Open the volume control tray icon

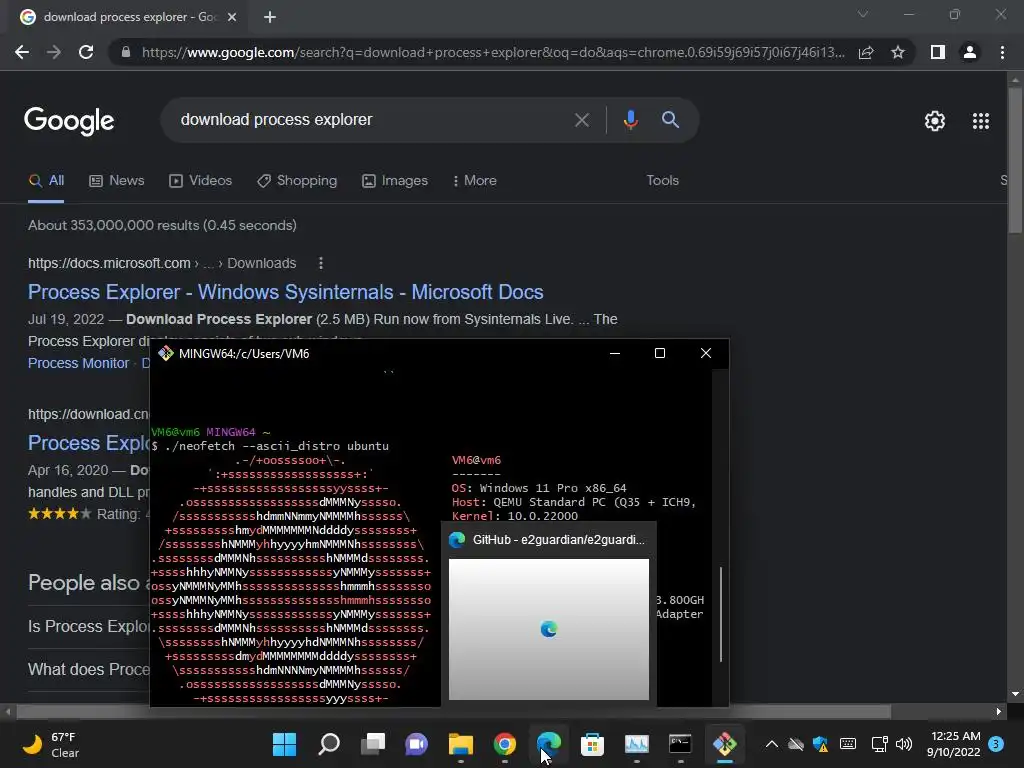pos(904,744)
